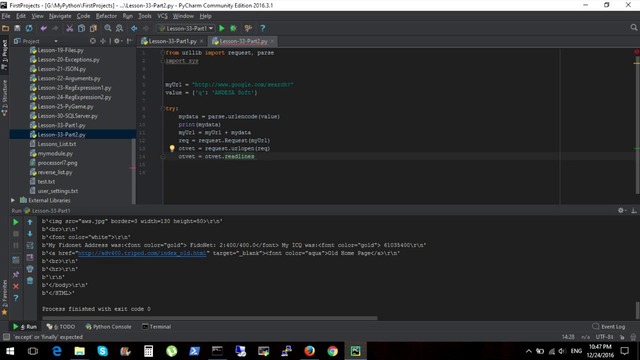Open the Event Log
The height and width of the screenshot is (360, 640).
[x=609, y=327]
